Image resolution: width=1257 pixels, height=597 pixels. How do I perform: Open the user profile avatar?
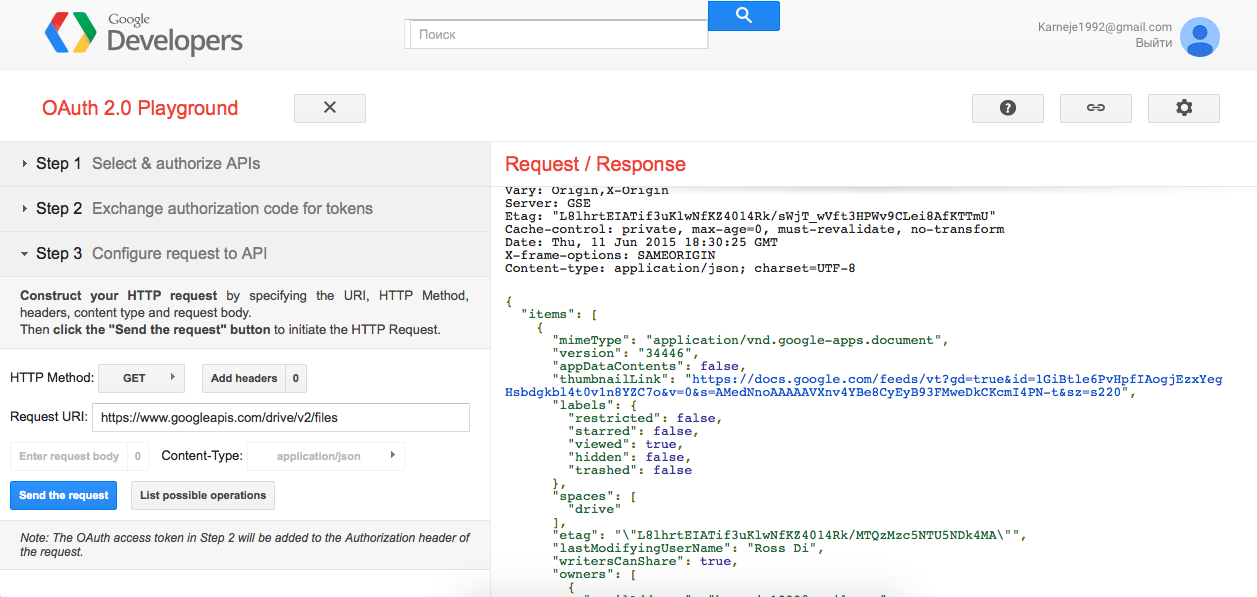pos(1199,37)
